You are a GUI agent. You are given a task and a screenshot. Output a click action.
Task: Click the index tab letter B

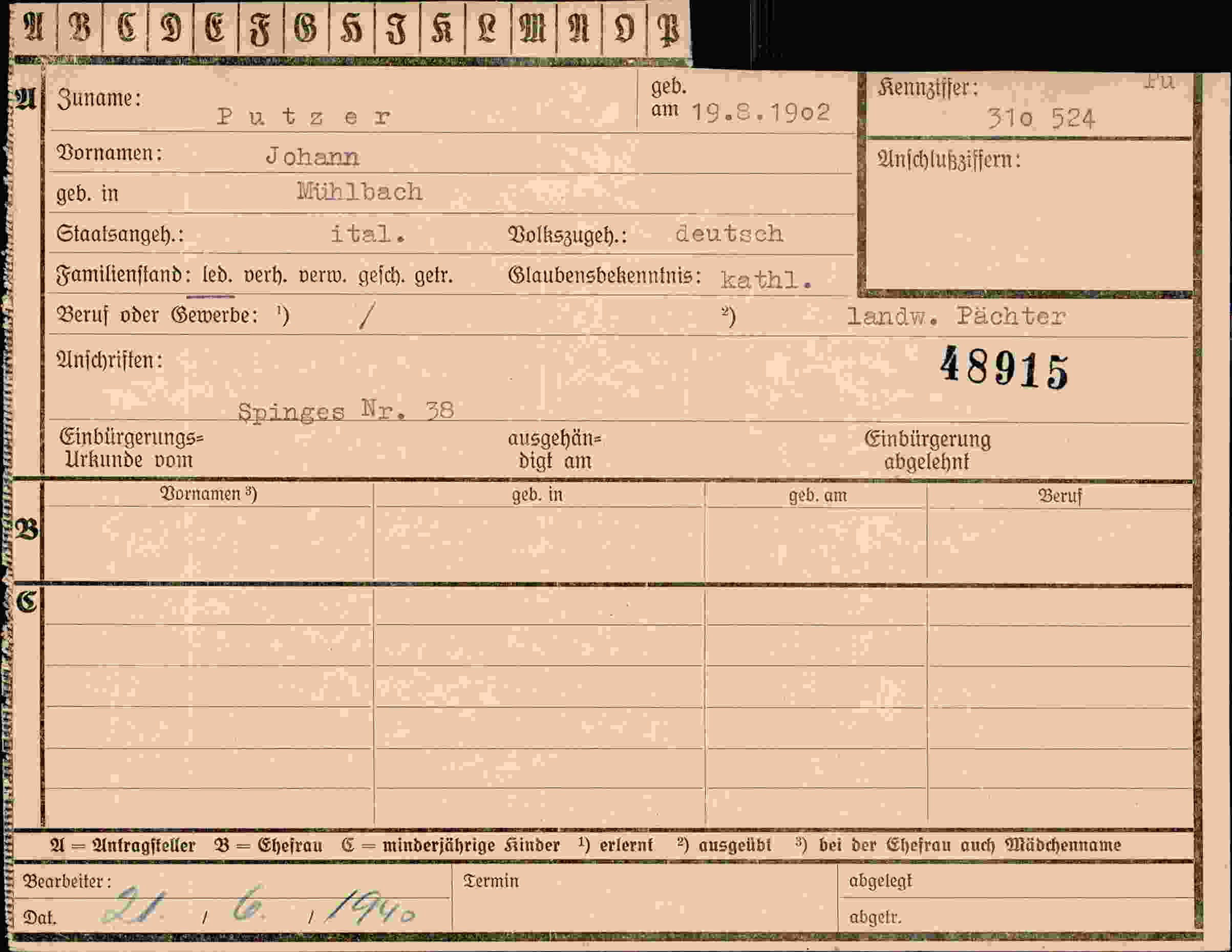79,28
